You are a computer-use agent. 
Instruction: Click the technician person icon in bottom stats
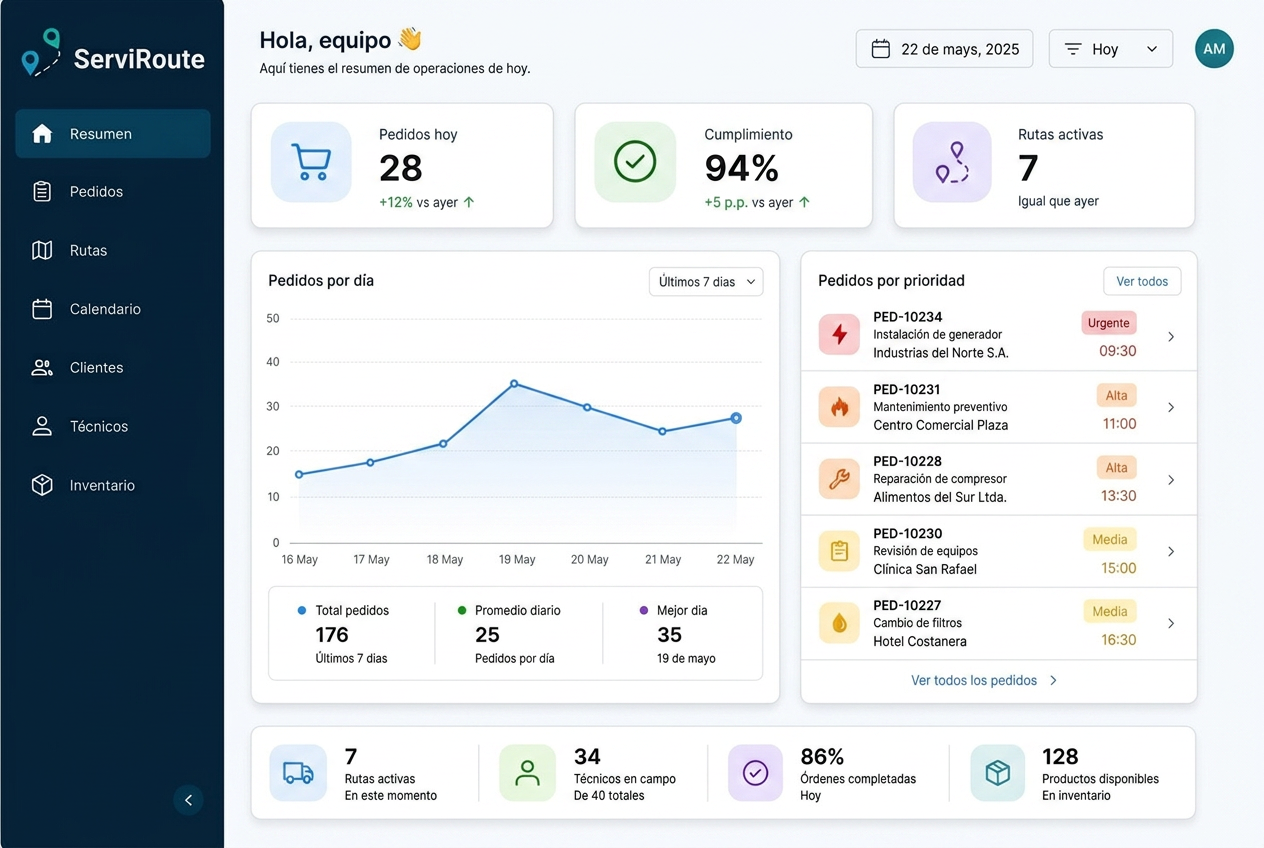tap(527, 773)
